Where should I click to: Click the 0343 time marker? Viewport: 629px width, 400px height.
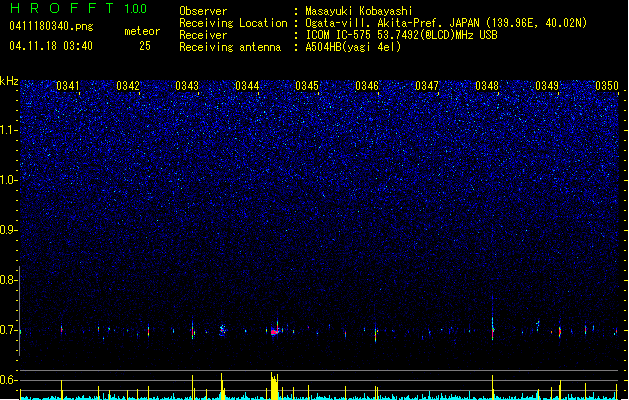click(187, 86)
